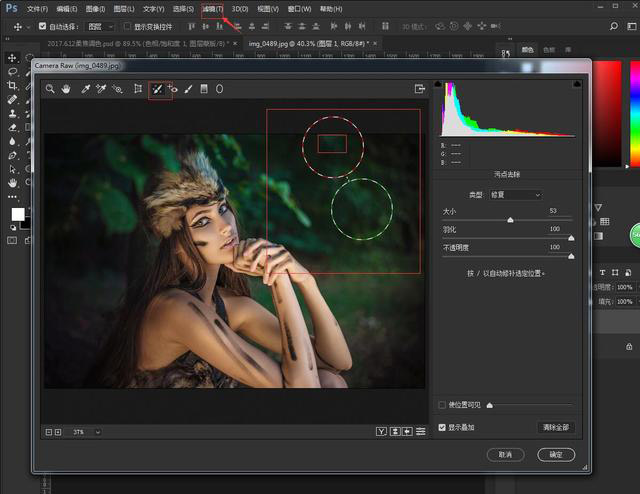Click the visualize spots threshold slider handle
This screenshot has height=494, width=640.
490,405
